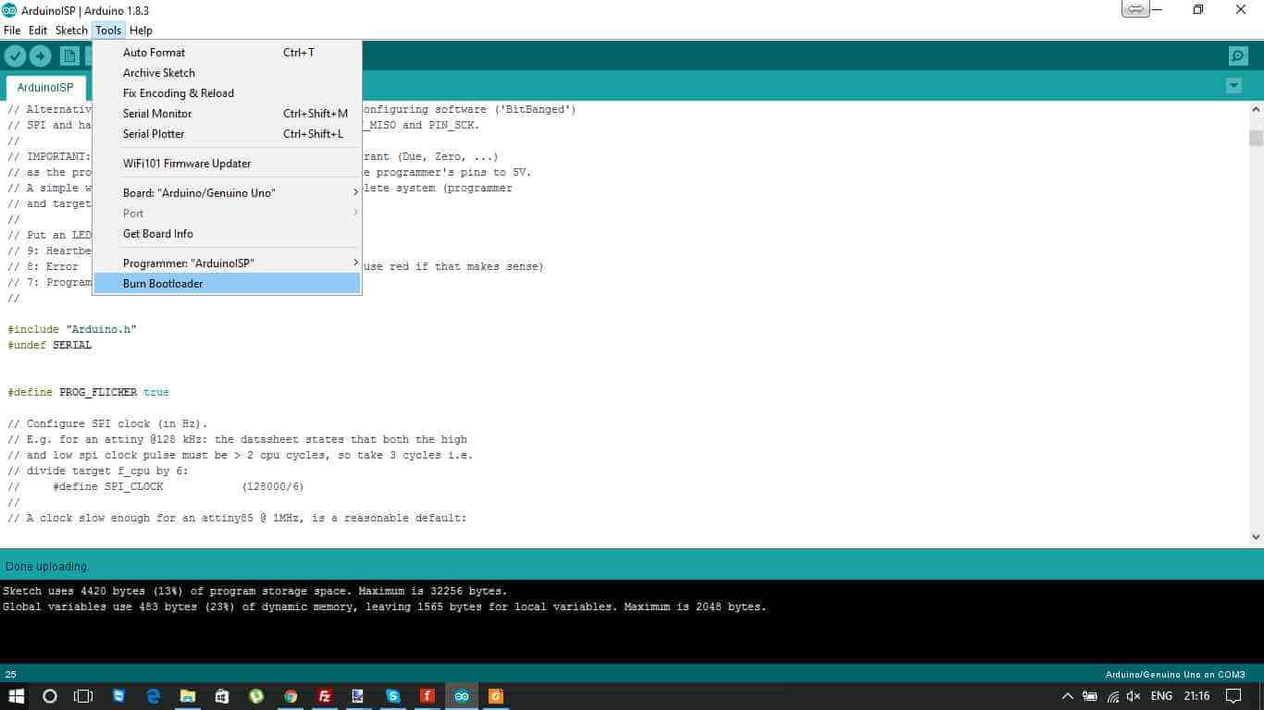Screen dimensions: 1264x710
Task: Expand the Board "Arduino/Genuino Uno" submenu
Action: (x=227, y=192)
